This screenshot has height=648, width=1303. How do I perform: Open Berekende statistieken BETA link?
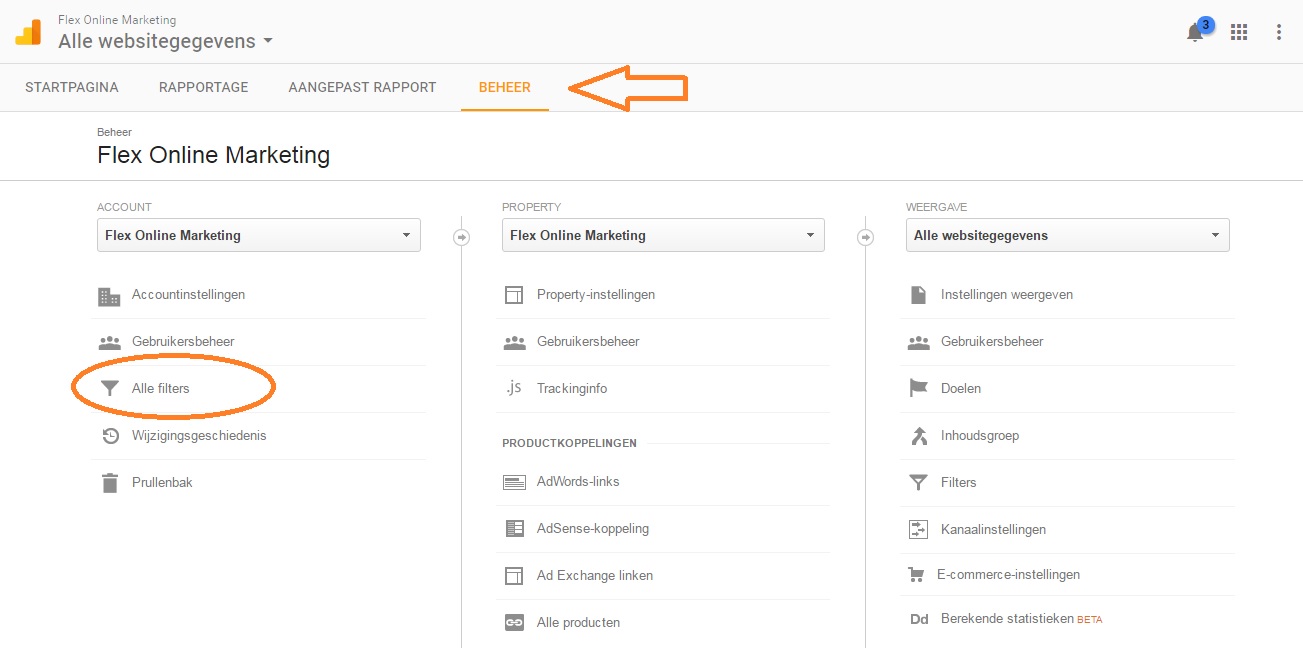pyautogui.click(x=1021, y=620)
